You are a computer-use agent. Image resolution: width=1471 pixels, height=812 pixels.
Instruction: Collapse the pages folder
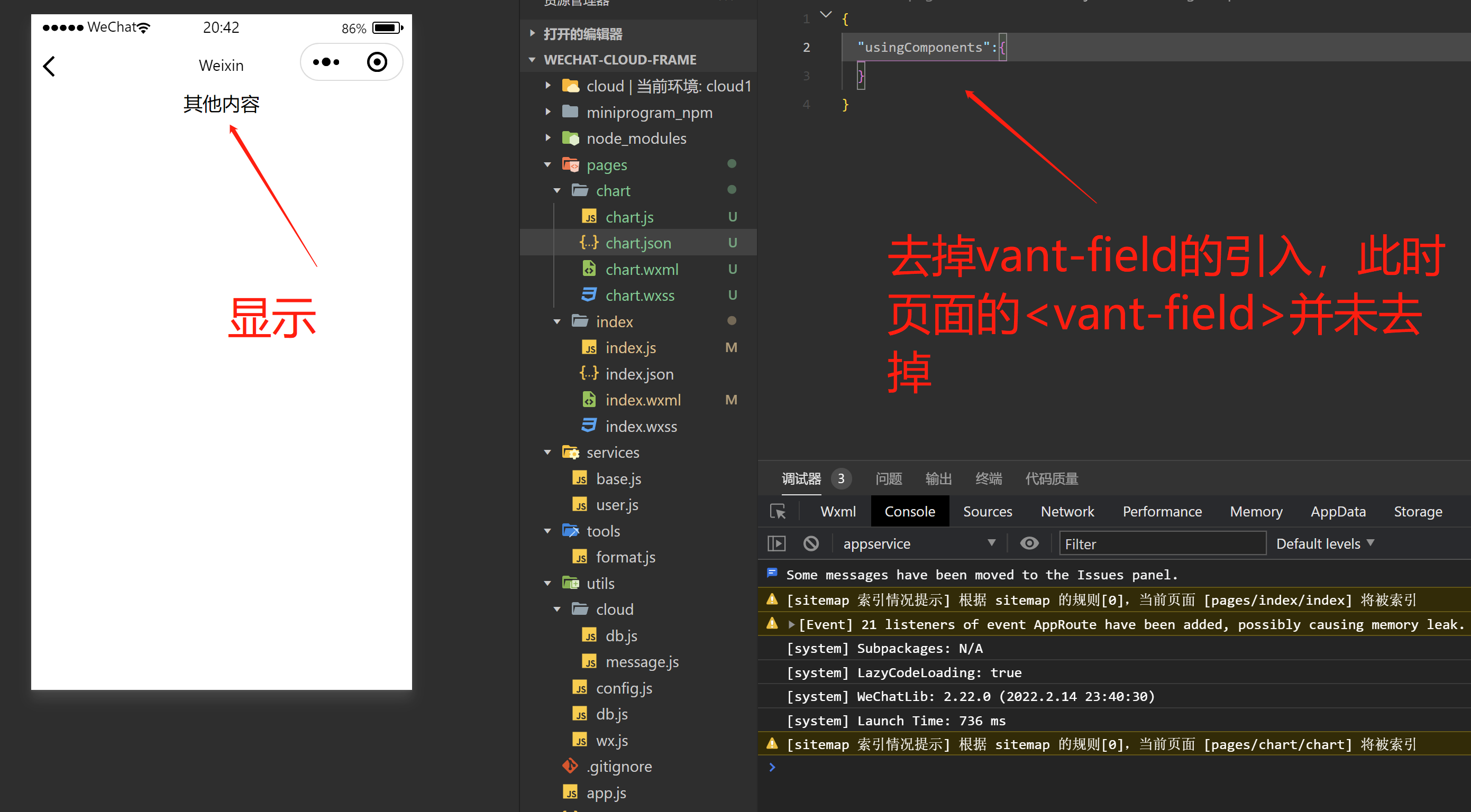pos(547,165)
